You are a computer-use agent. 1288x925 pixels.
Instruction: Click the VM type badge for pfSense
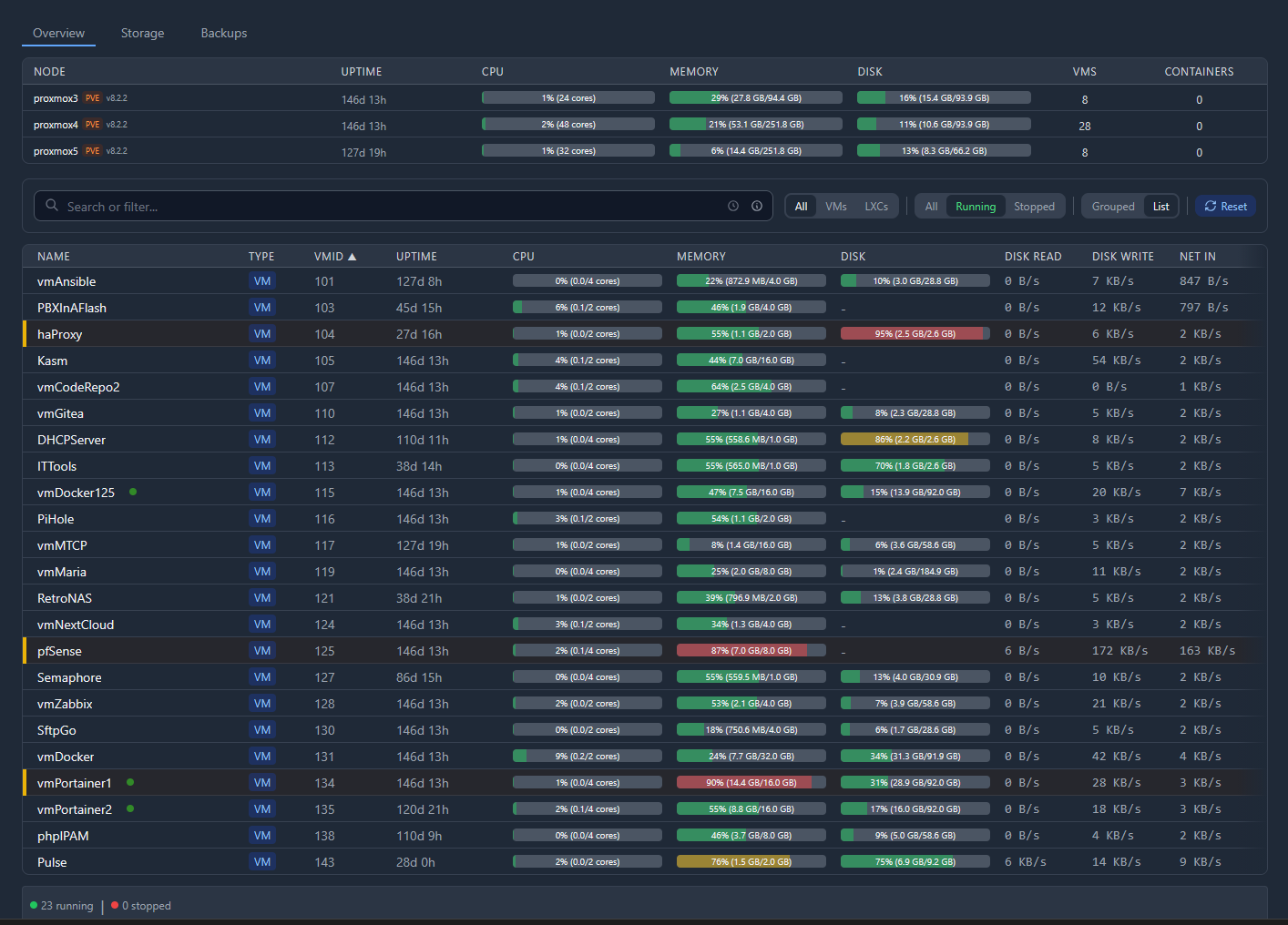262,651
